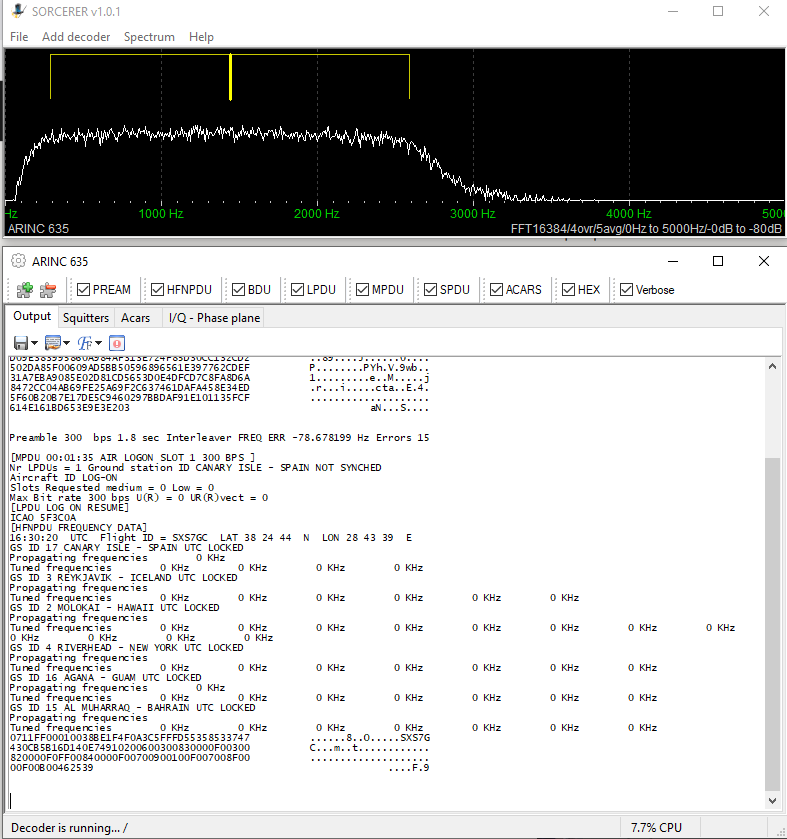The width and height of the screenshot is (787, 839).
Task: Click the 'ICAO 5F3C0A' line
Action: click(x=43, y=517)
